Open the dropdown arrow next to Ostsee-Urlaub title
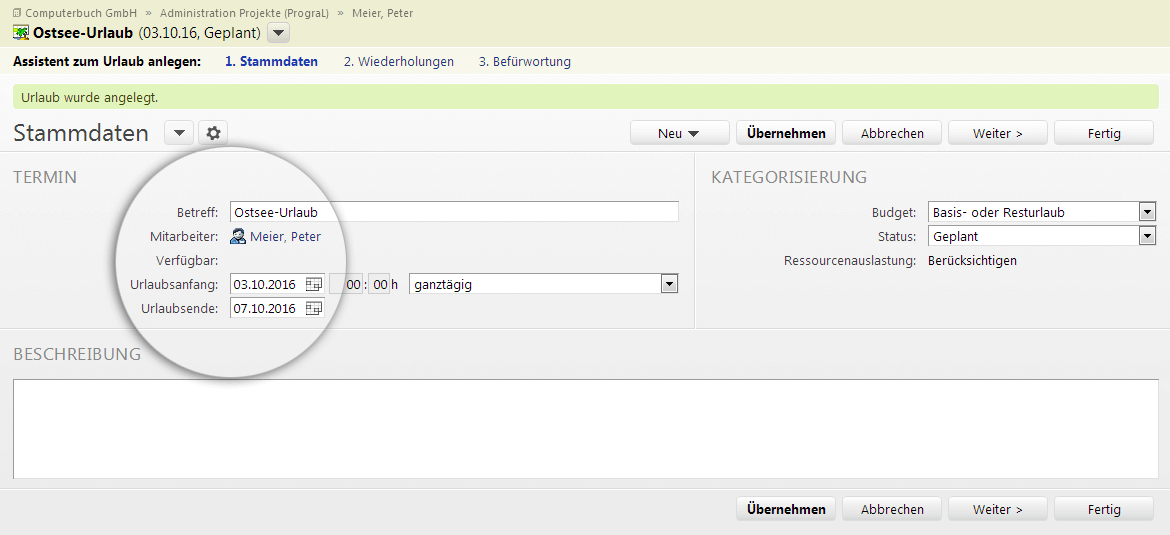 (278, 33)
